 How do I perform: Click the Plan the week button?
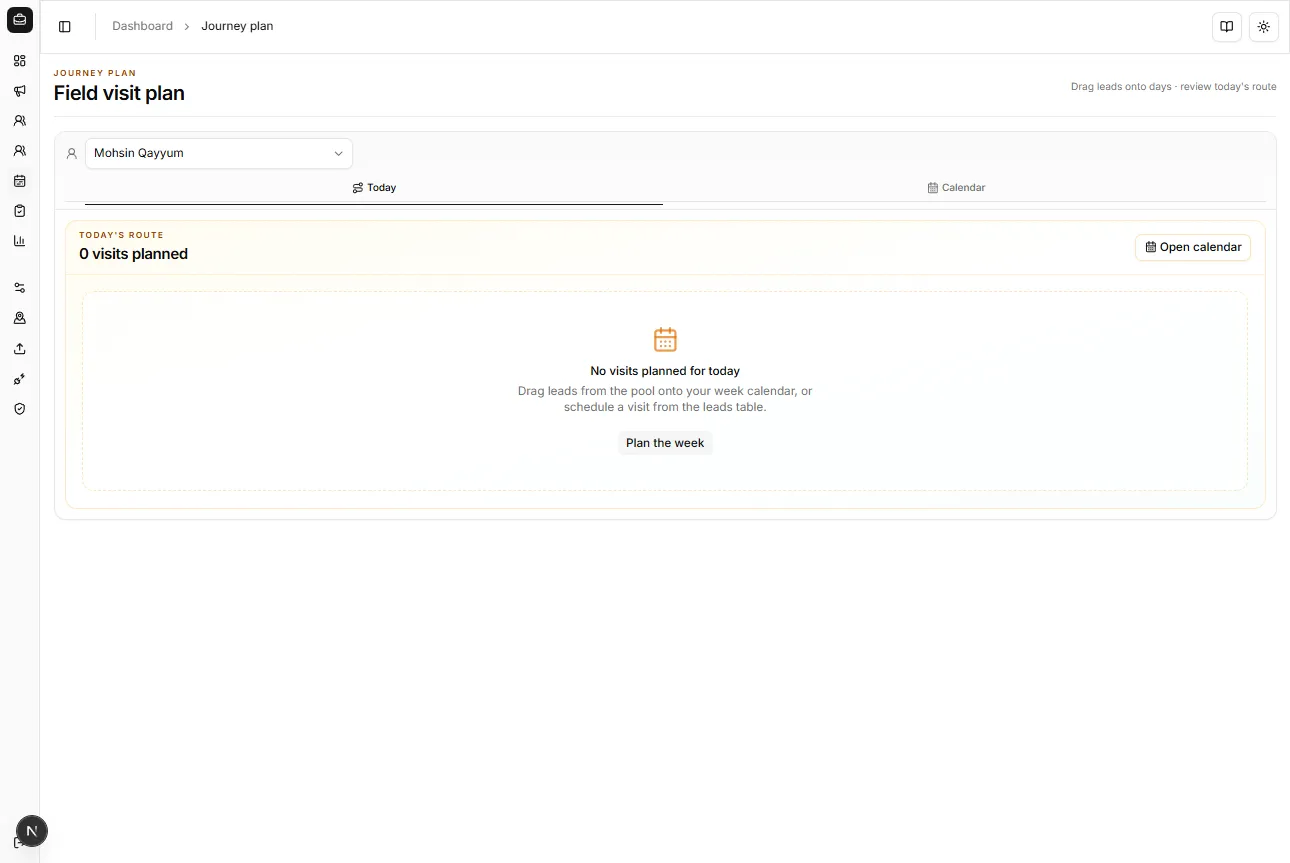coord(665,443)
